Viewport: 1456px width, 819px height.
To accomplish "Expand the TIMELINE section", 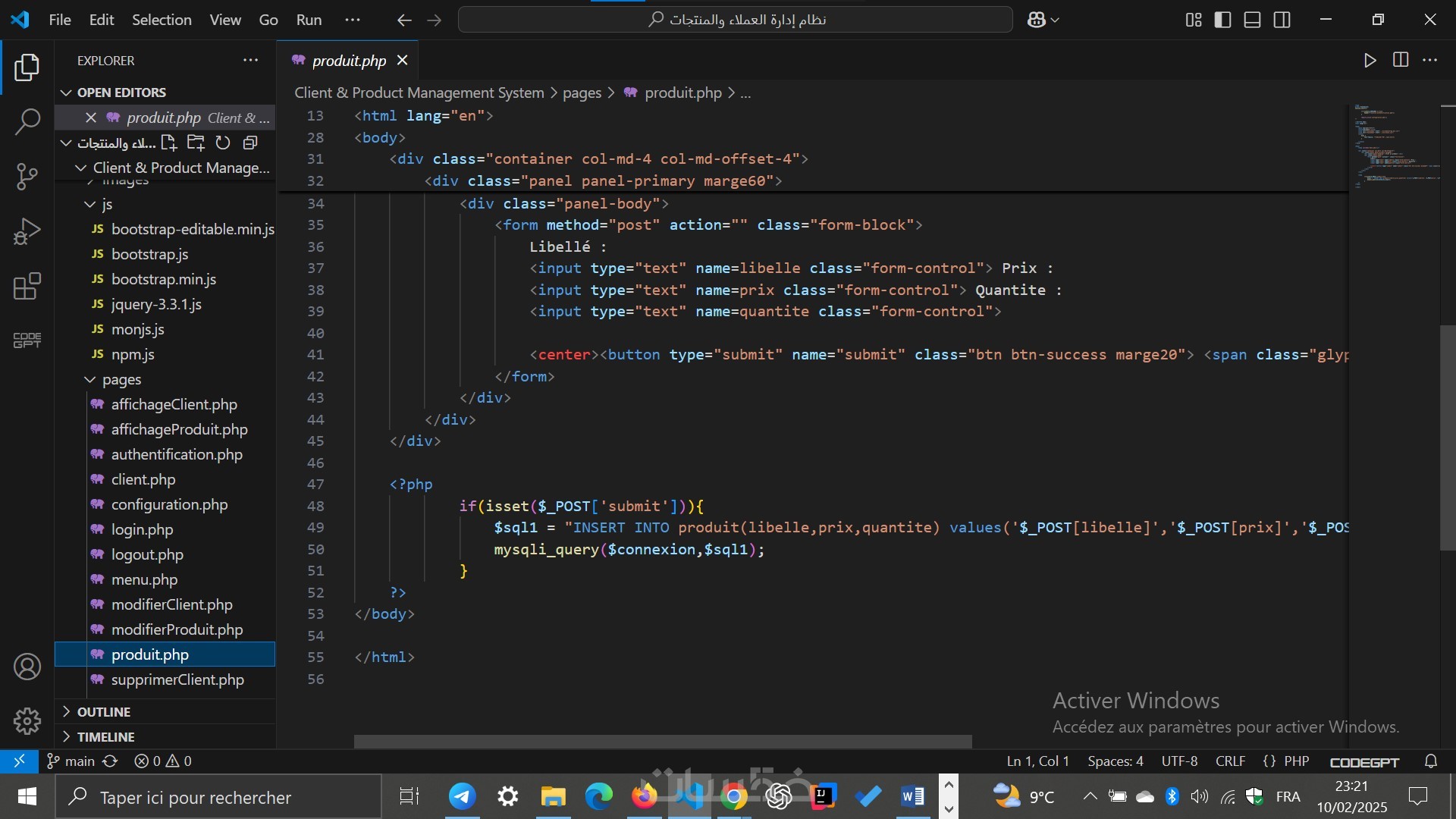I will pos(105,736).
